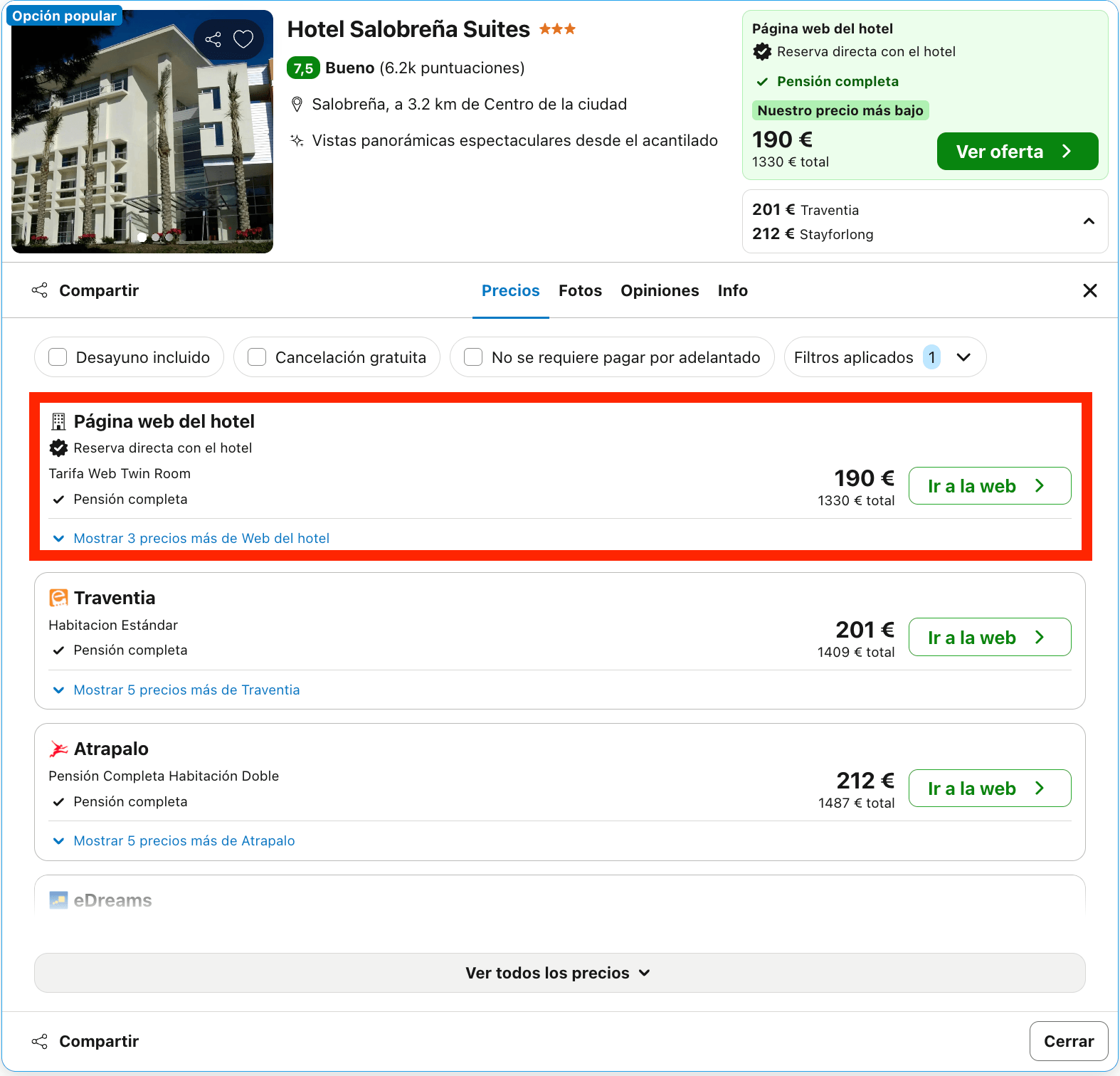Click the 1487 € total text
This screenshot has width=1120, height=1076.
point(856,803)
